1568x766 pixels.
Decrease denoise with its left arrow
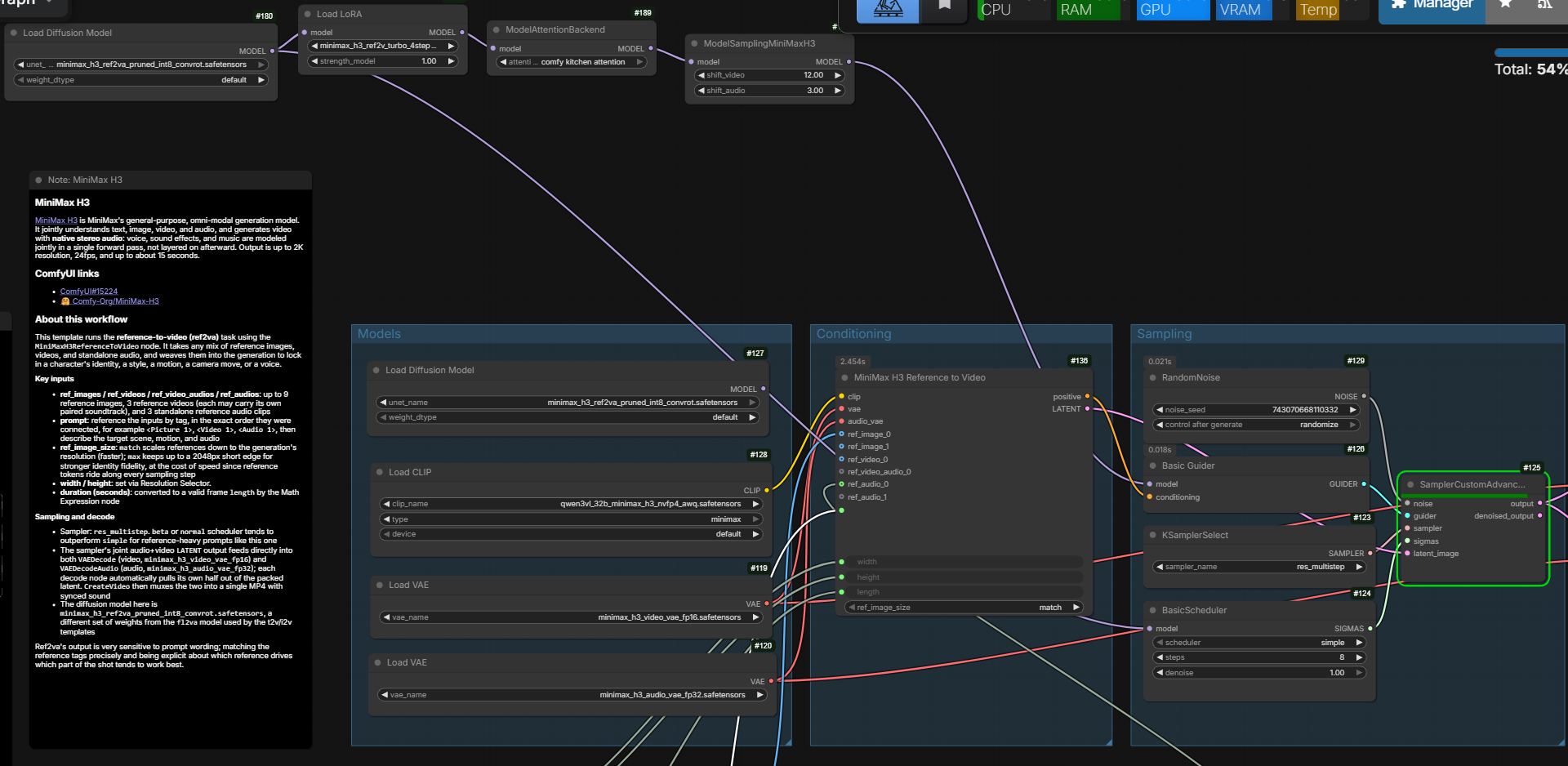point(1160,673)
